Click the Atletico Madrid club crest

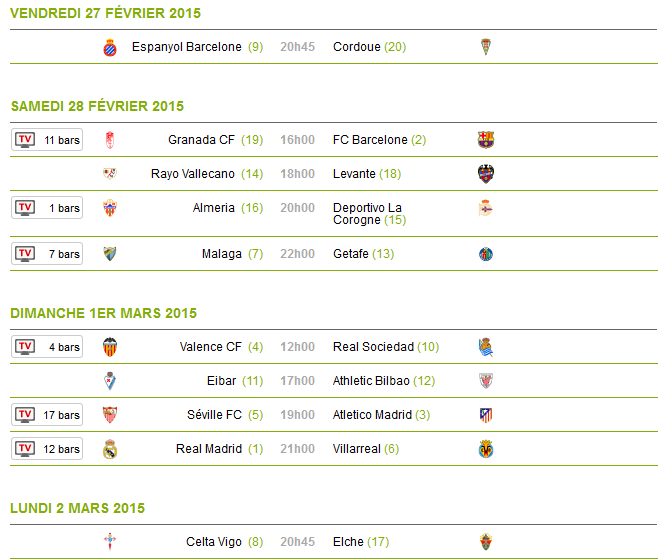click(486, 415)
